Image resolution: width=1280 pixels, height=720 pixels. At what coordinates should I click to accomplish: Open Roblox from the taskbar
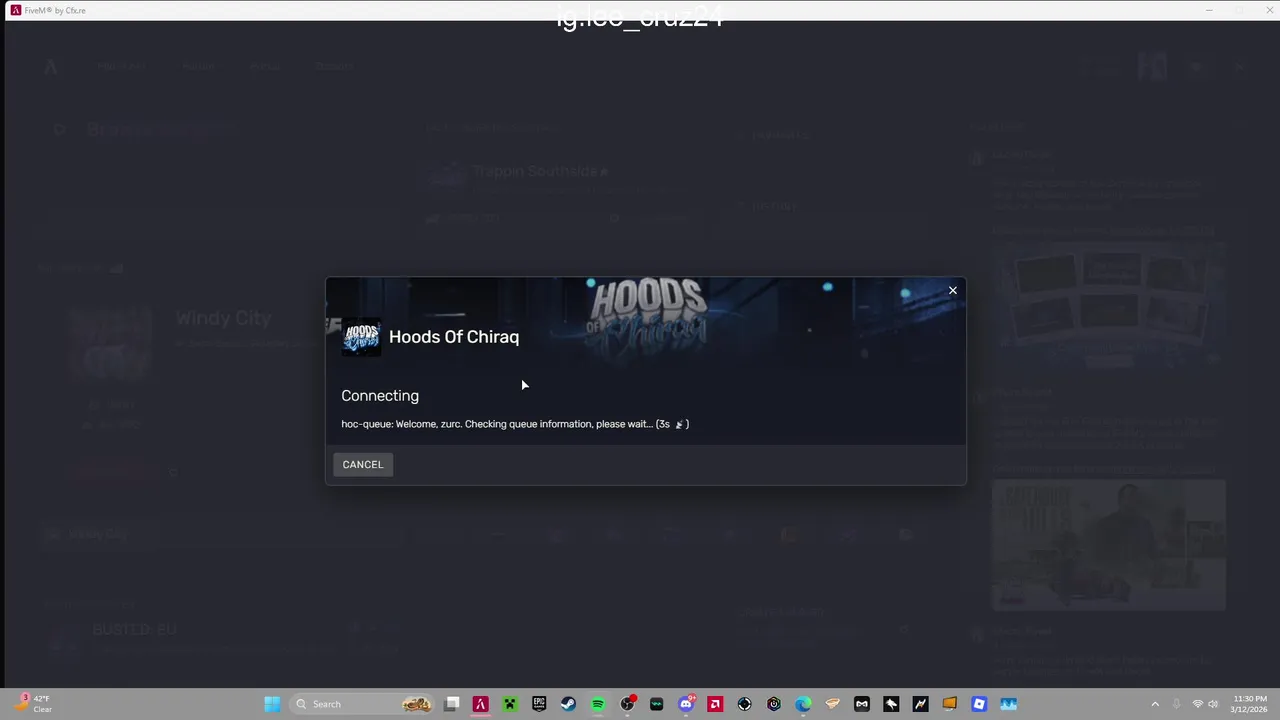(979, 704)
